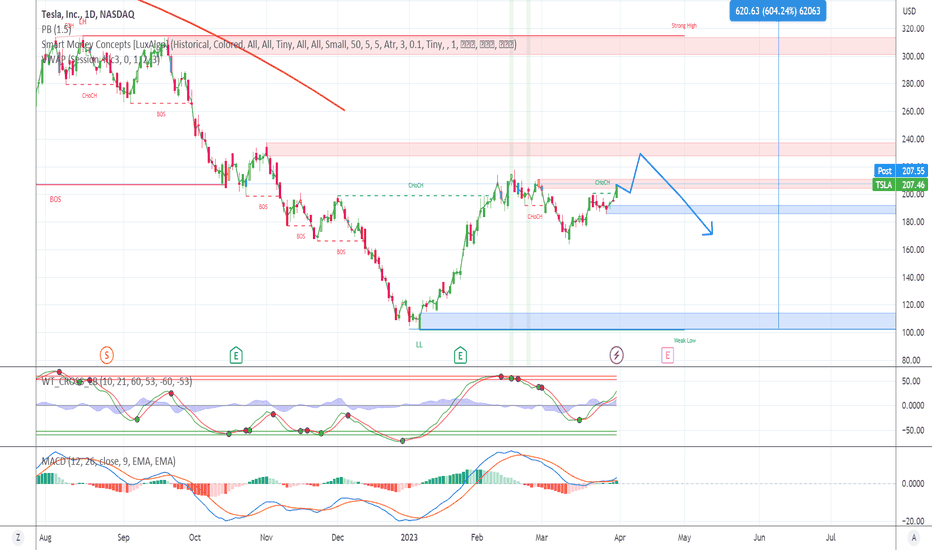Click the LL label below the January low
This screenshot has height=550, width=932.
tap(419, 345)
